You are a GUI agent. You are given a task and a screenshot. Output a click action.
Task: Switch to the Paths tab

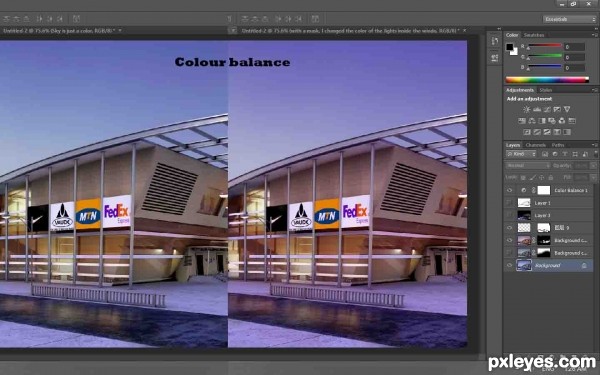558,145
